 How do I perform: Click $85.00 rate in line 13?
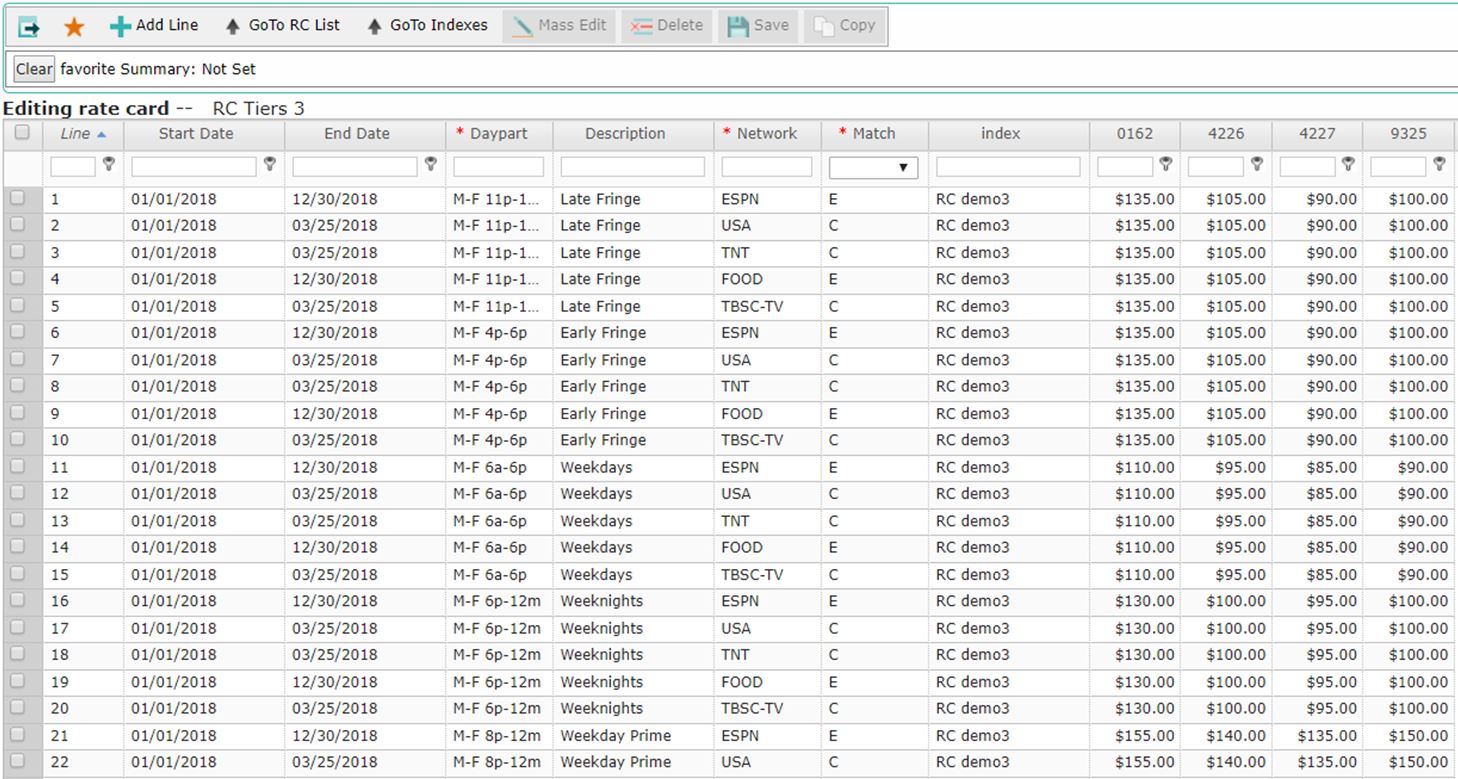coord(1332,521)
